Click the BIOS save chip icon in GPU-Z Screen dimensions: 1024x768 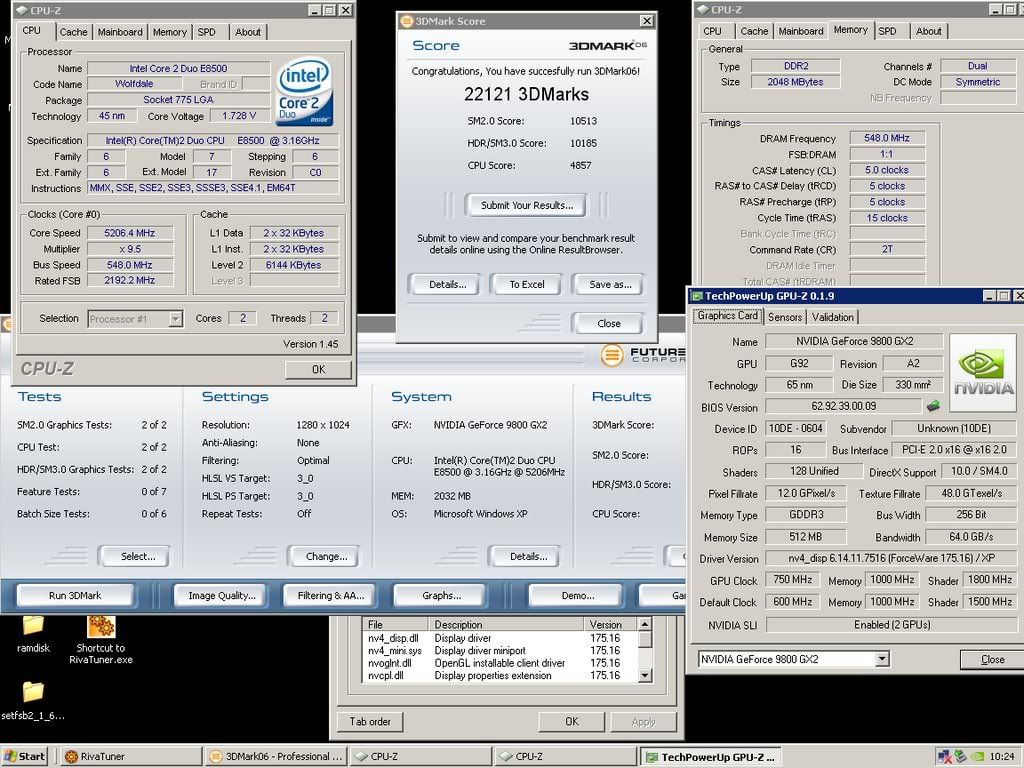click(x=934, y=406)
